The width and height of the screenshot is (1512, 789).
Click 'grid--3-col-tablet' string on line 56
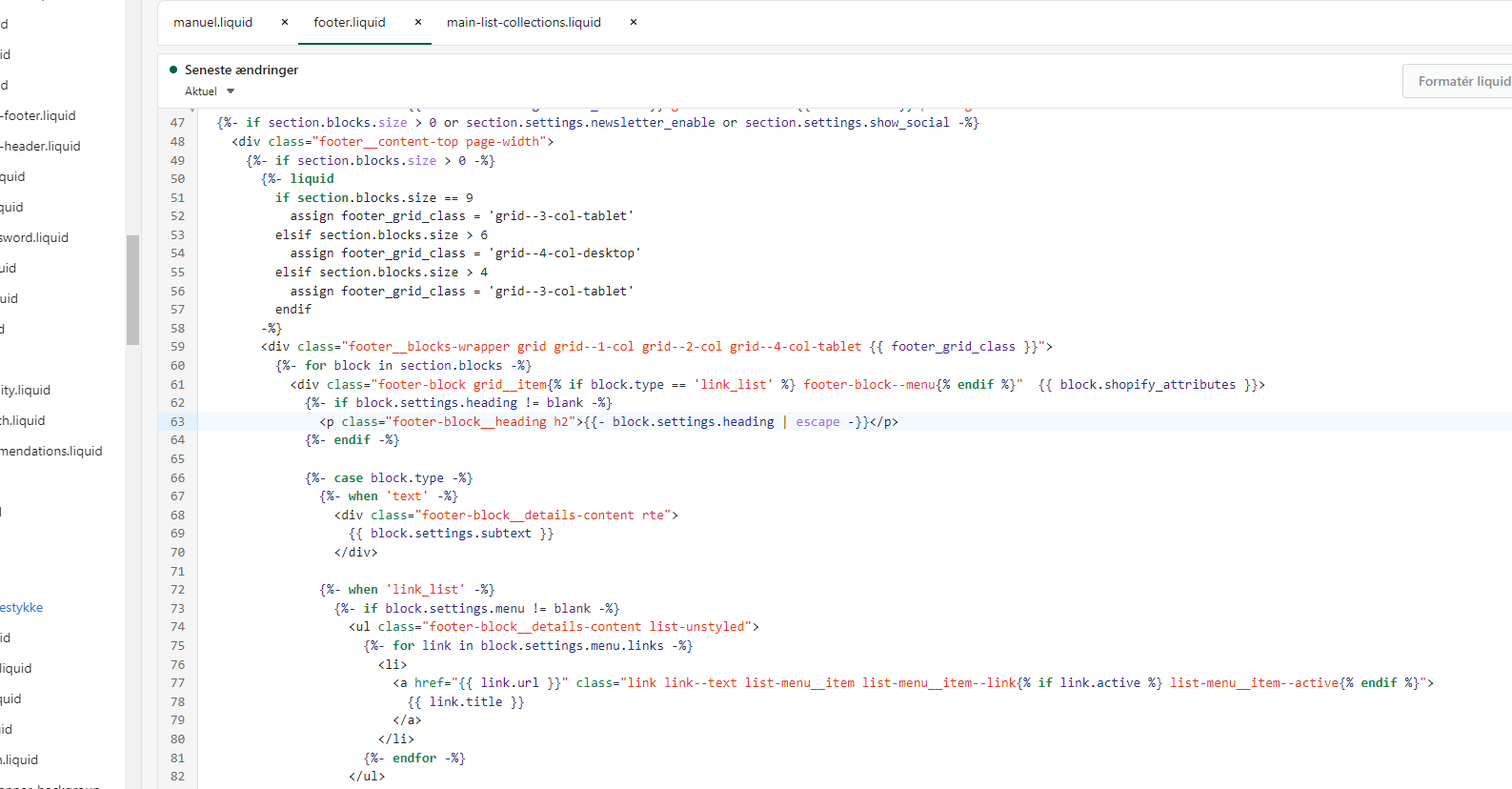[561, 292]
